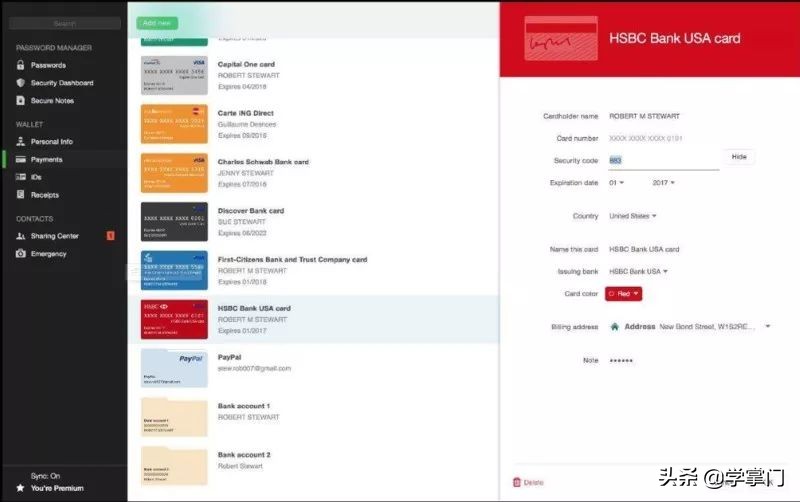800x502 pixels.
Task: Click the 'Carte ING Direct' title
Action: (245, 113)
